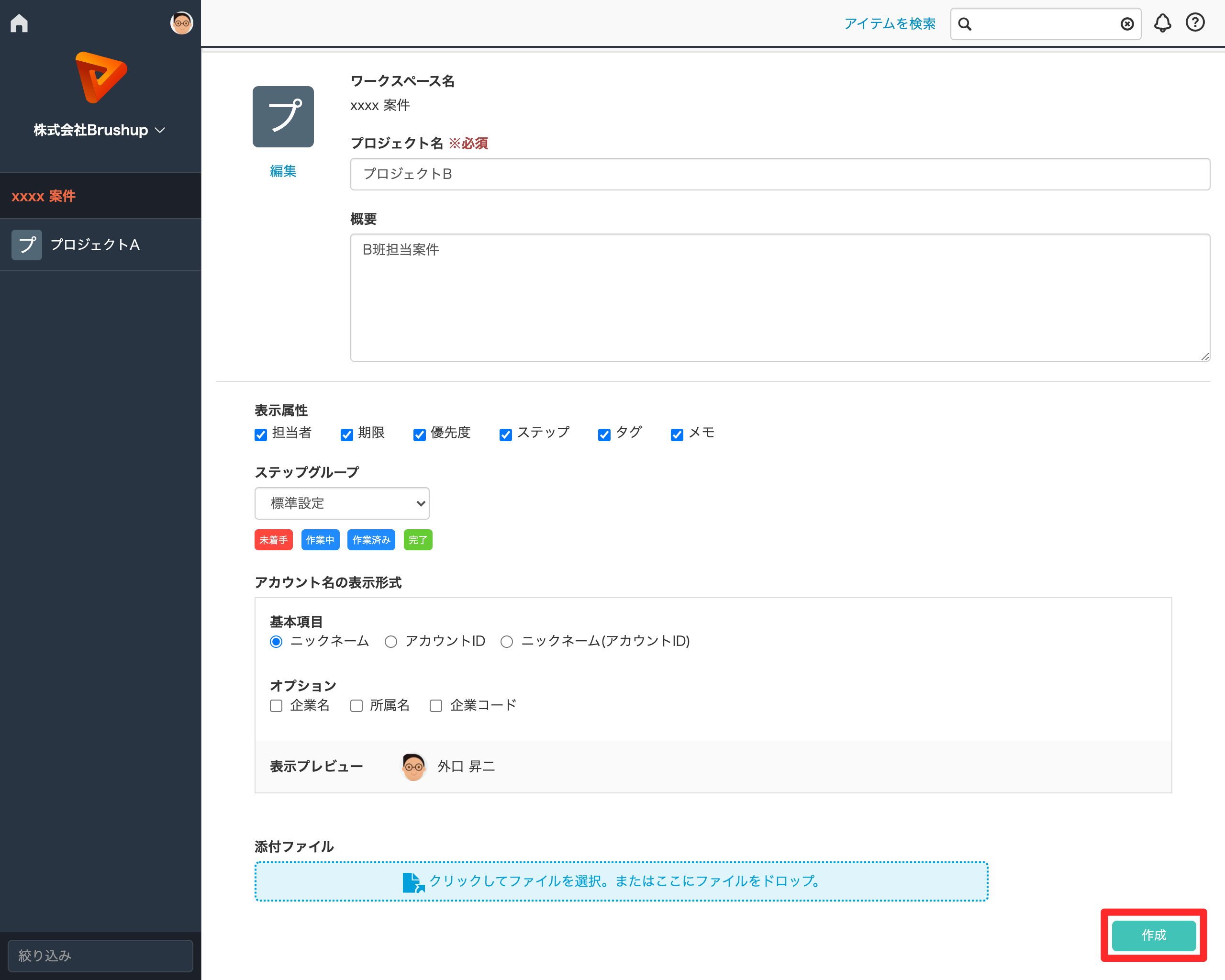The image size is (1225, 980).
Task: Open the xxxx 案件 workspace item
Action: click(x=44, y=196)
